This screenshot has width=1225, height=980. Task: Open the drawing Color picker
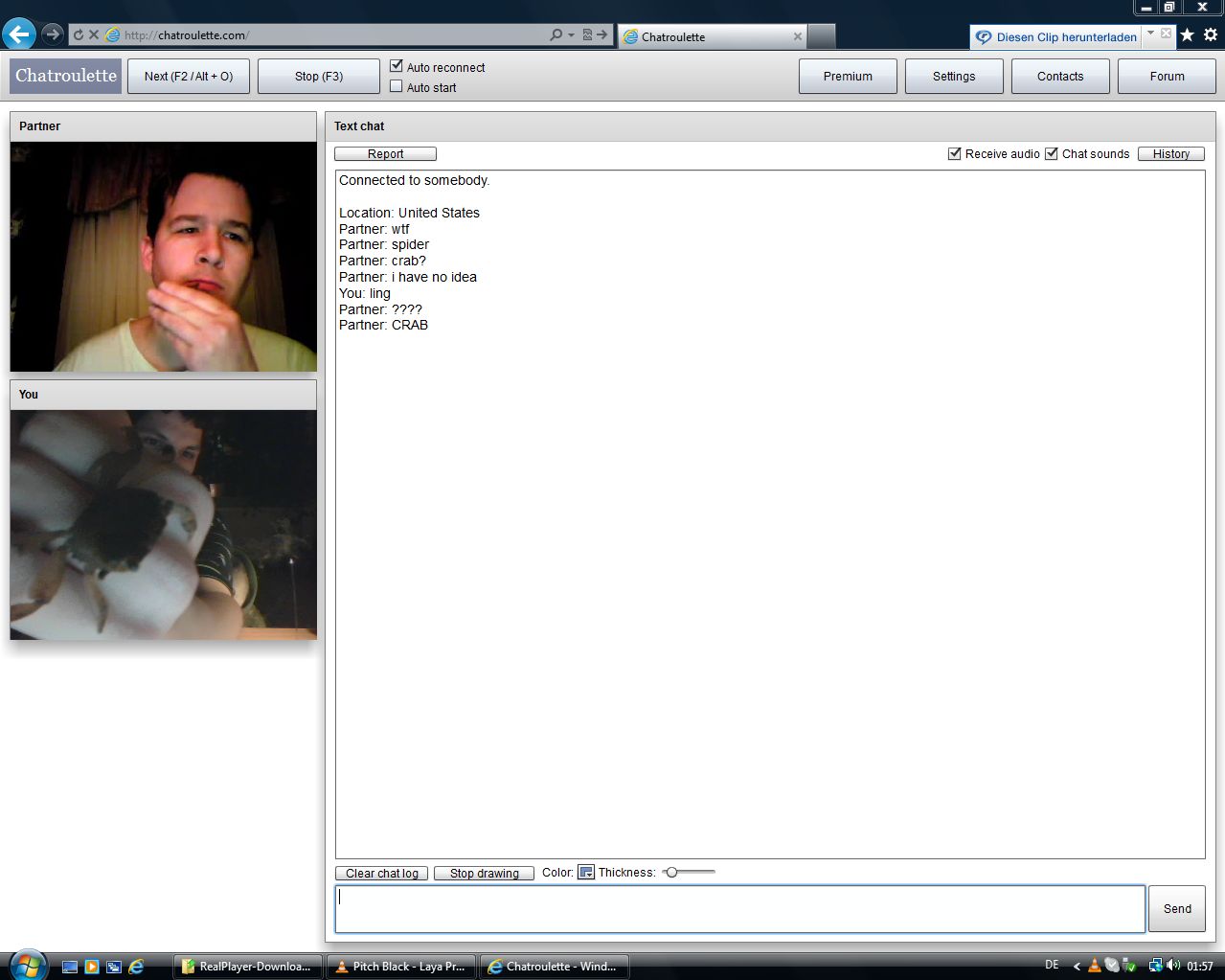coord(586,872)
